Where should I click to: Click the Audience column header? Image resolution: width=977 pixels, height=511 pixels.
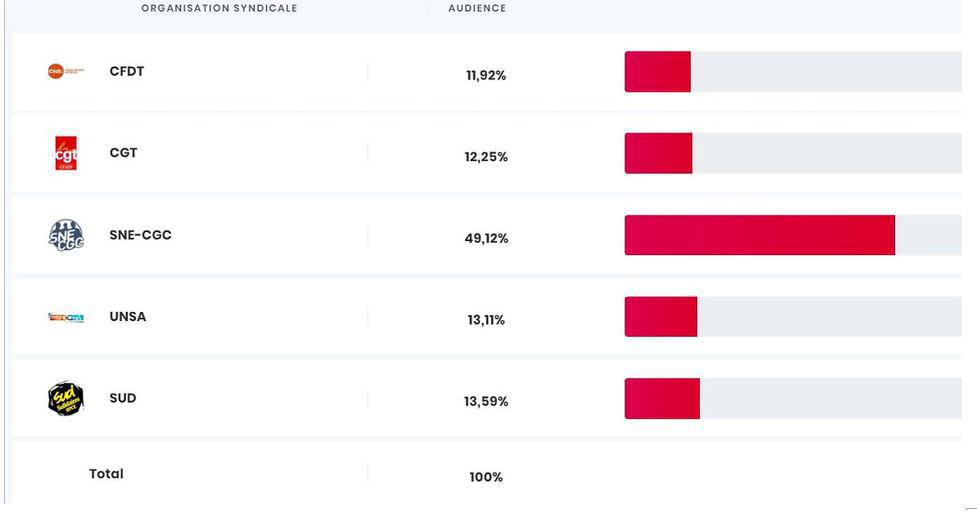tap(477, 8)
